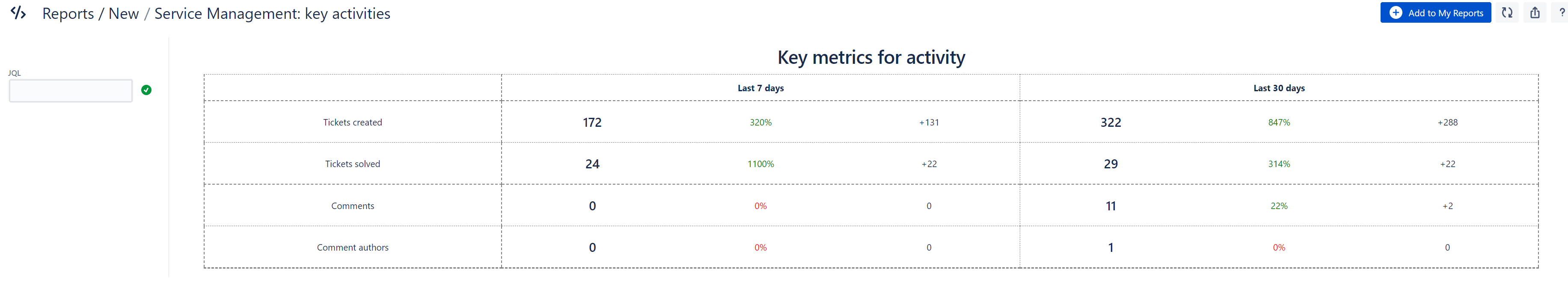Click the Tickets solved row label
Screen dimensions: 1568x299
(353, 164)
